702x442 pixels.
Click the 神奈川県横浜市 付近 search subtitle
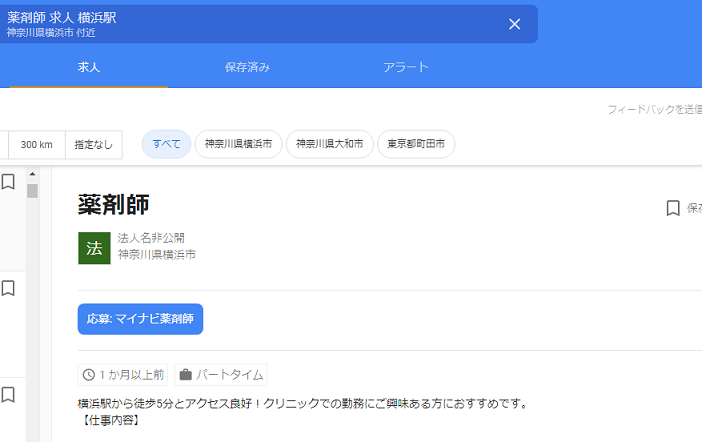[51, 33]
